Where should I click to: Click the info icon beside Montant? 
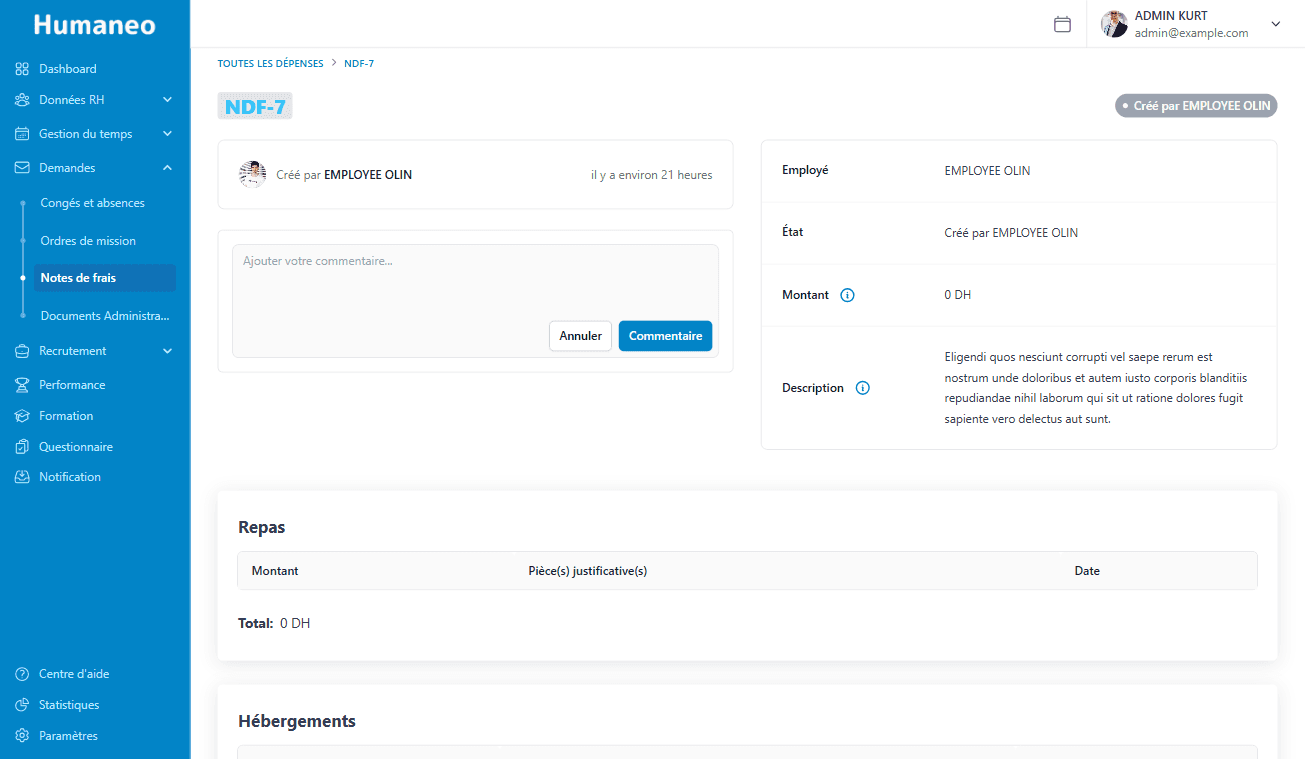pyautogui.click(x=848, y=295)
